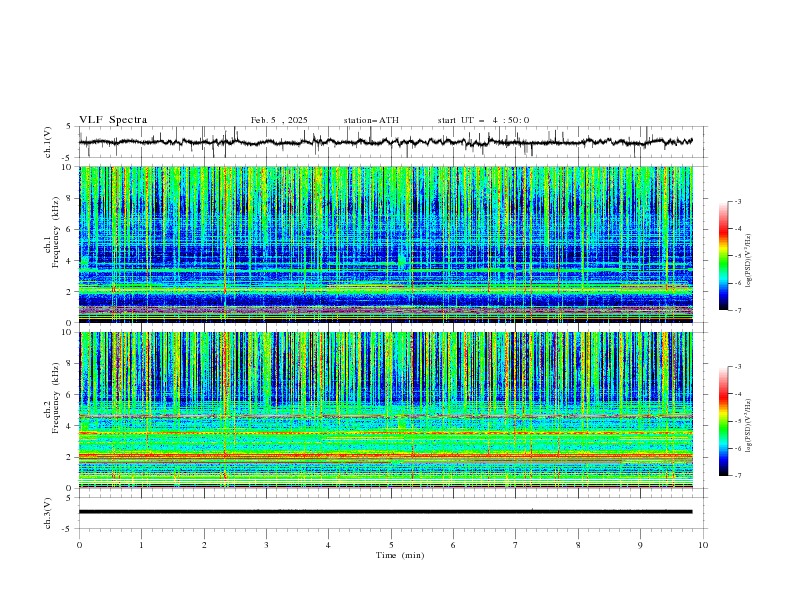Select the log(PSD) label beside ch.2 colorbar
Viewport: 792px width, 612px height.
tap(748, 425)
